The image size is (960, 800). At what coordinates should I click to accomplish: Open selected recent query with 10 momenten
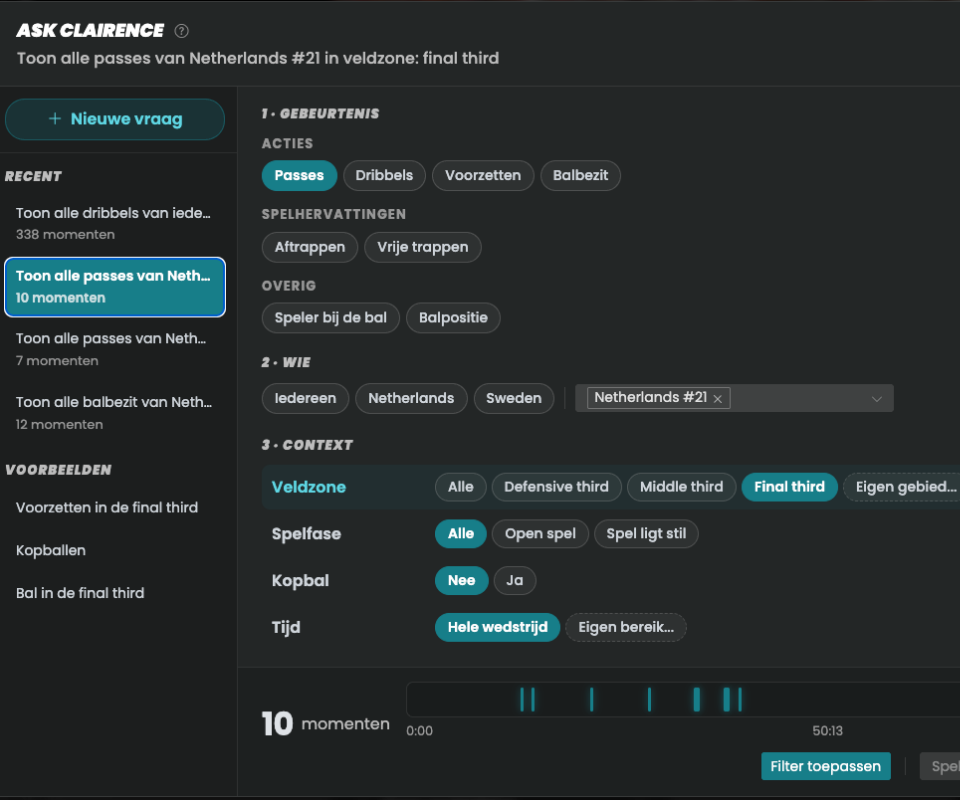click(x=115, y=287)
